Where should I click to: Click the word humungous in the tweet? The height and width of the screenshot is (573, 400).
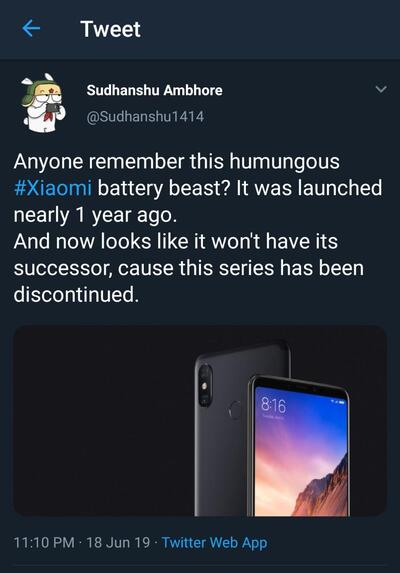tap(285, 162)
